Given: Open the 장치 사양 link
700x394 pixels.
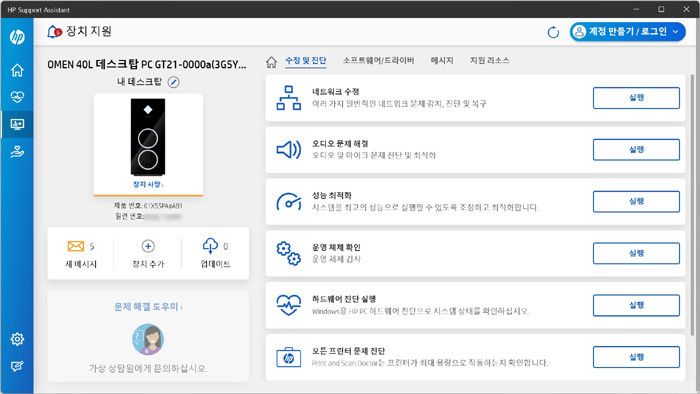Looking at the screenshot, I should tap(148, 184).
